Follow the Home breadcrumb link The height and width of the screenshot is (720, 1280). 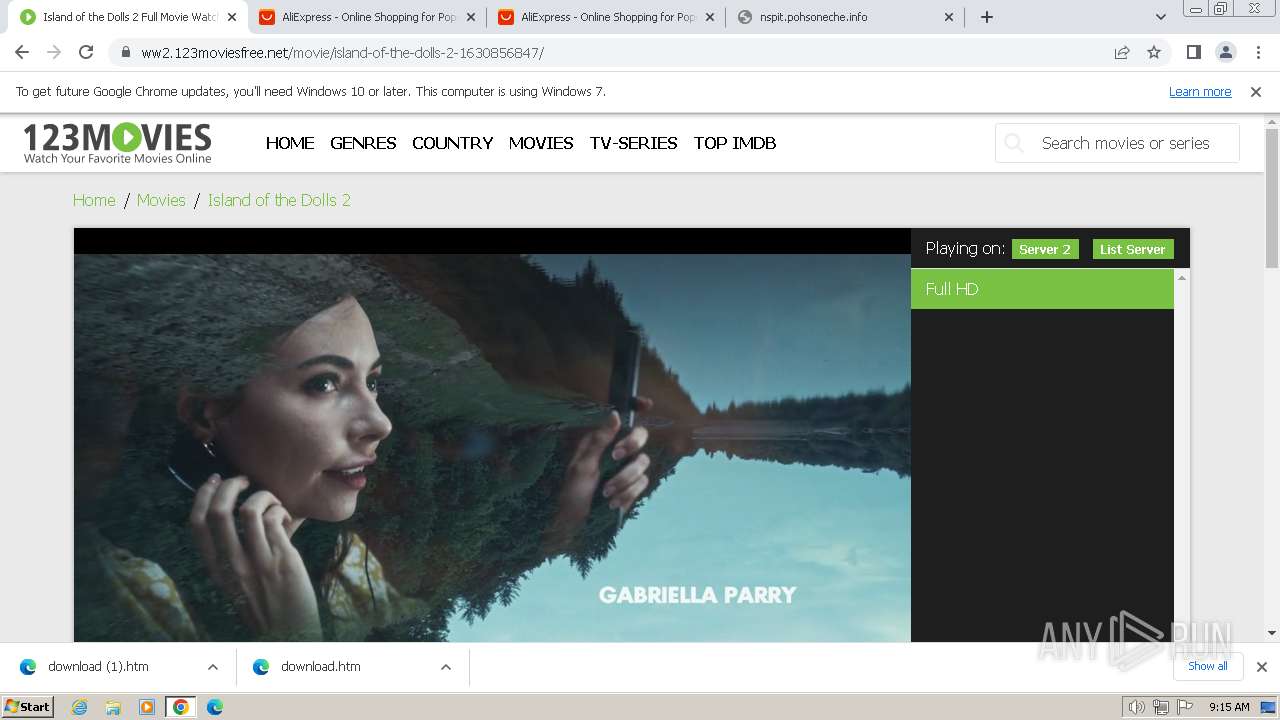point(94,200)
